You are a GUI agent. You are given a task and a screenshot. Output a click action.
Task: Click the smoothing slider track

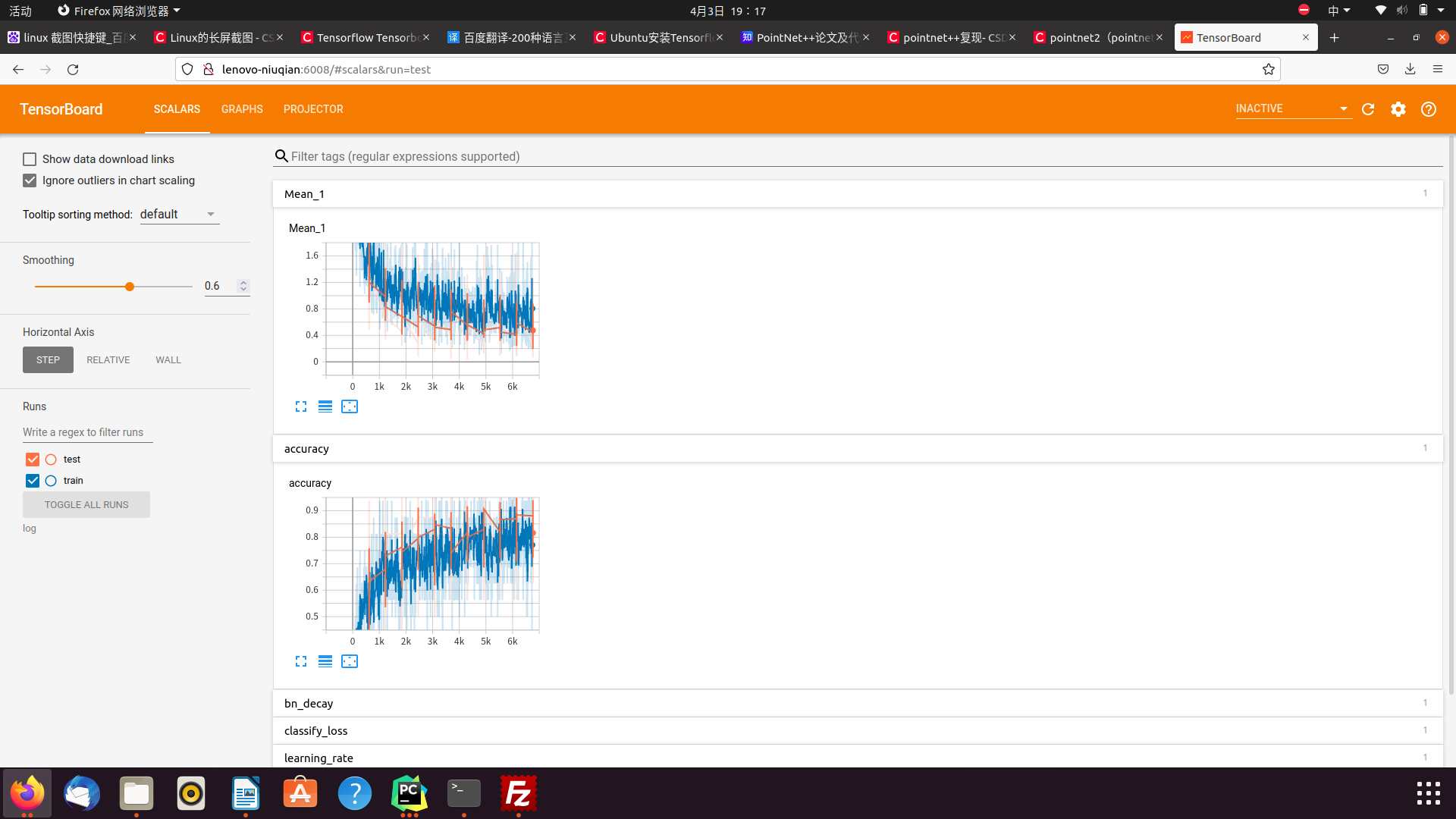114,287
